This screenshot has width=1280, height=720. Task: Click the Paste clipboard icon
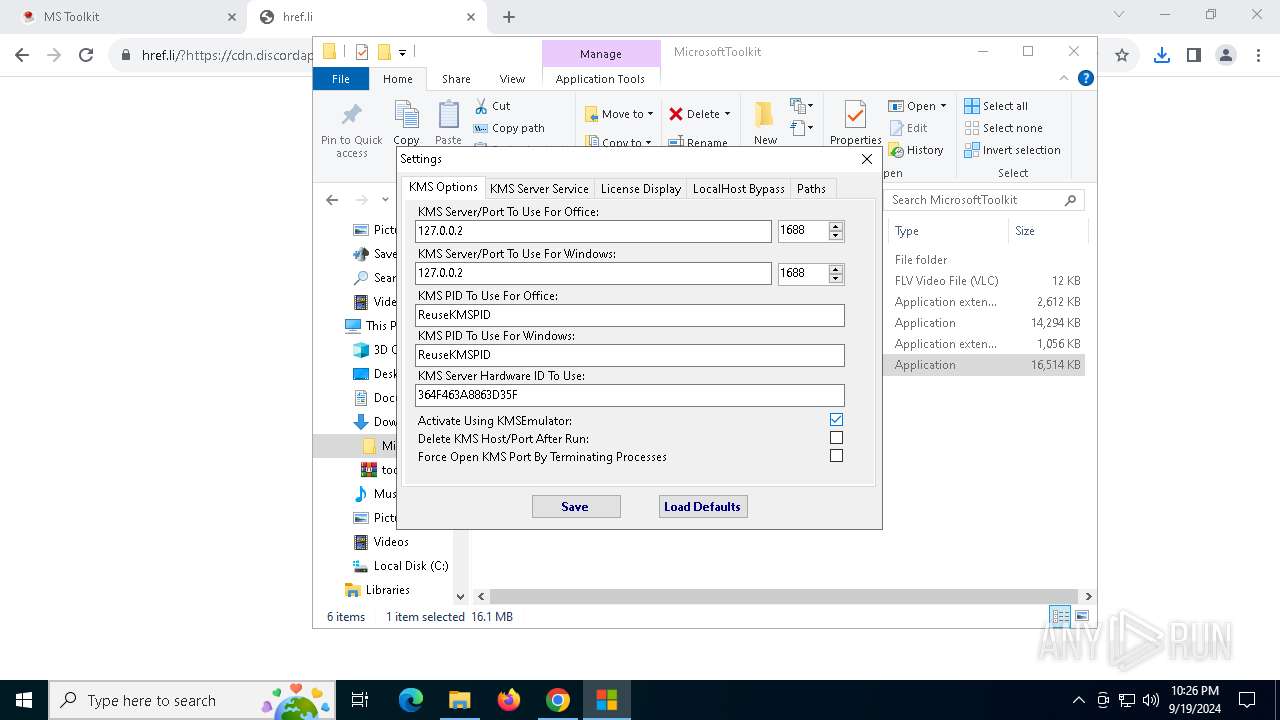[x=449, y=114]
